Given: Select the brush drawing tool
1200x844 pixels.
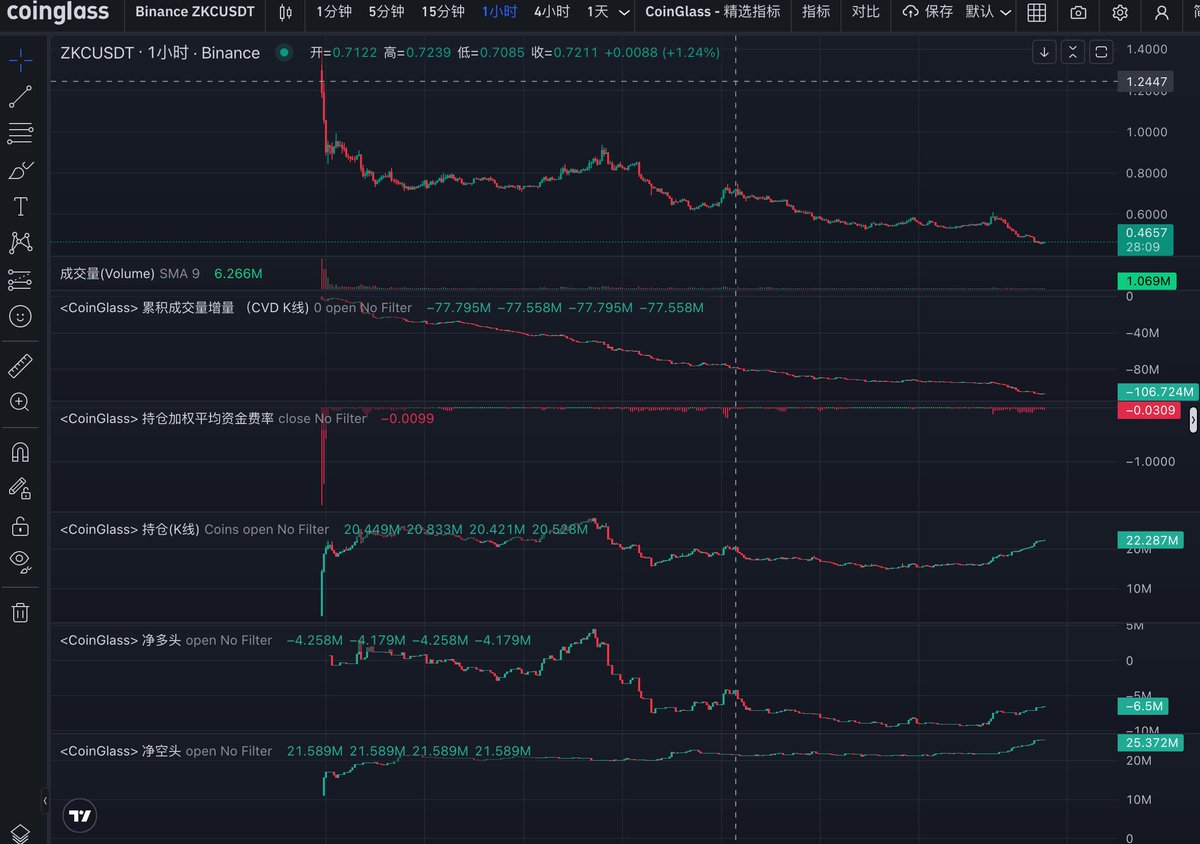Looking at the screenshot, I should [20, 170].
